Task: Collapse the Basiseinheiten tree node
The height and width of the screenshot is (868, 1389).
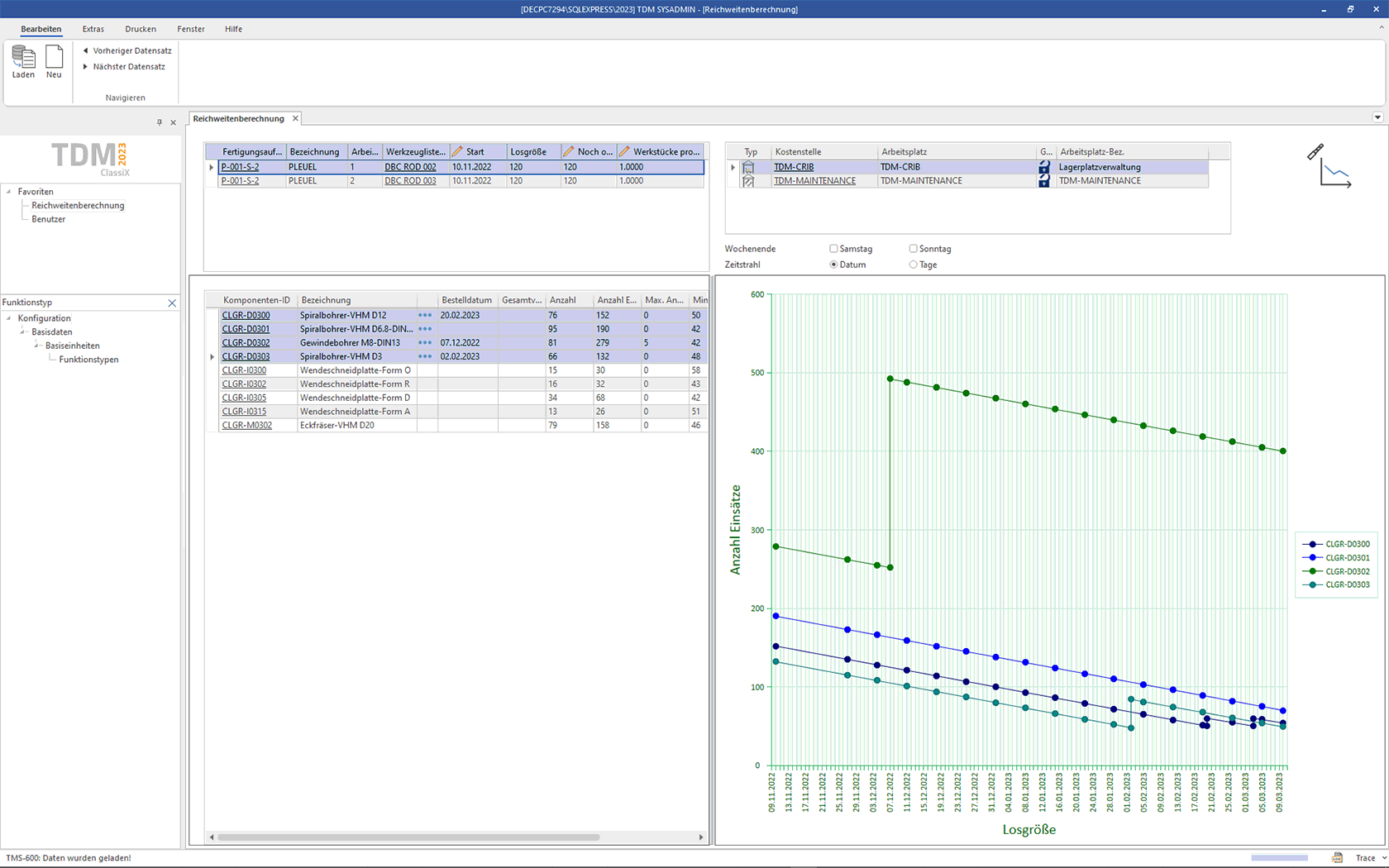Action: pyautogui.click(x=37, y=346)
